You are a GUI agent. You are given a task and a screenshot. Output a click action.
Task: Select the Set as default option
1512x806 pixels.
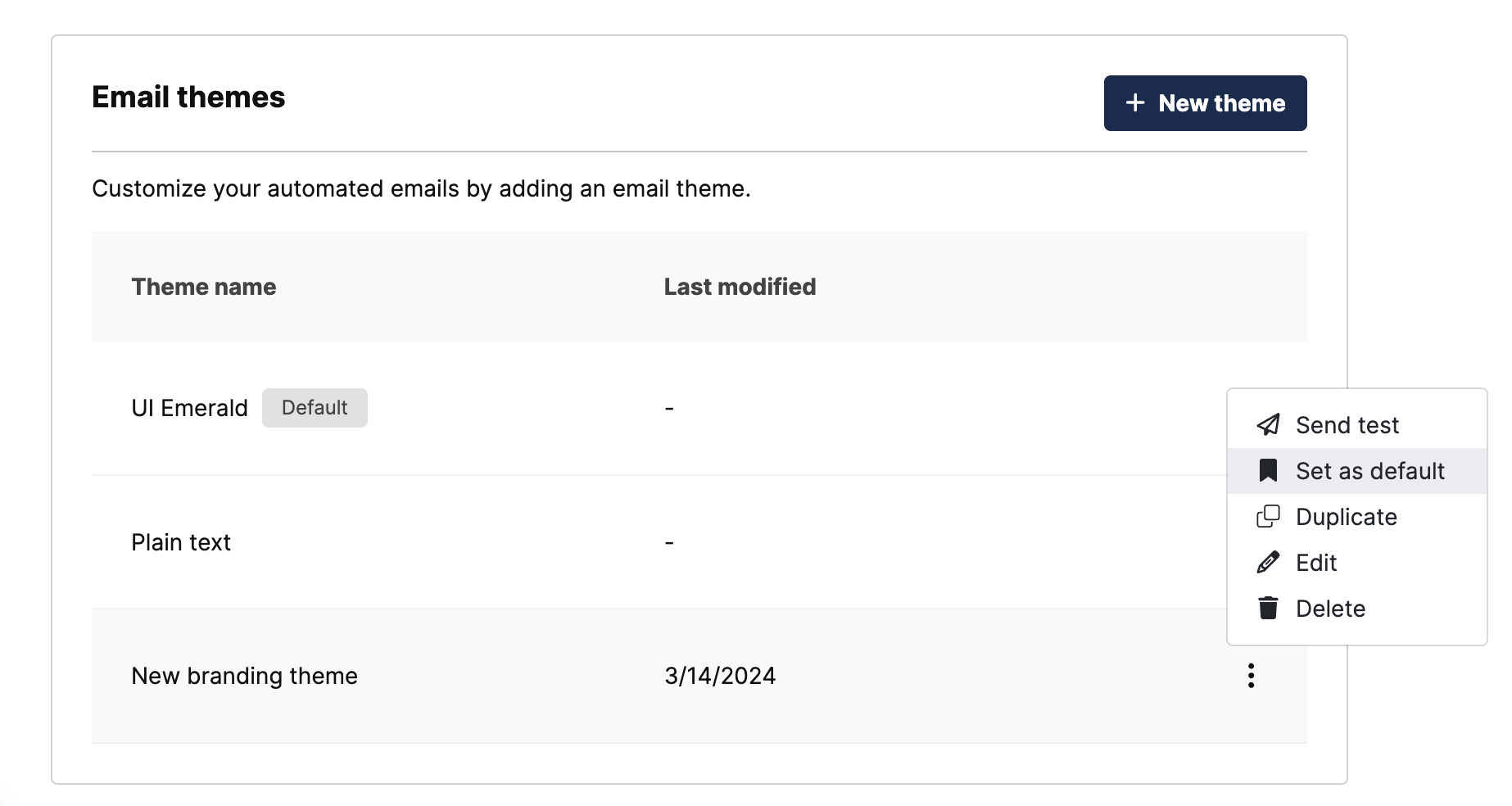coord(1369,471)
